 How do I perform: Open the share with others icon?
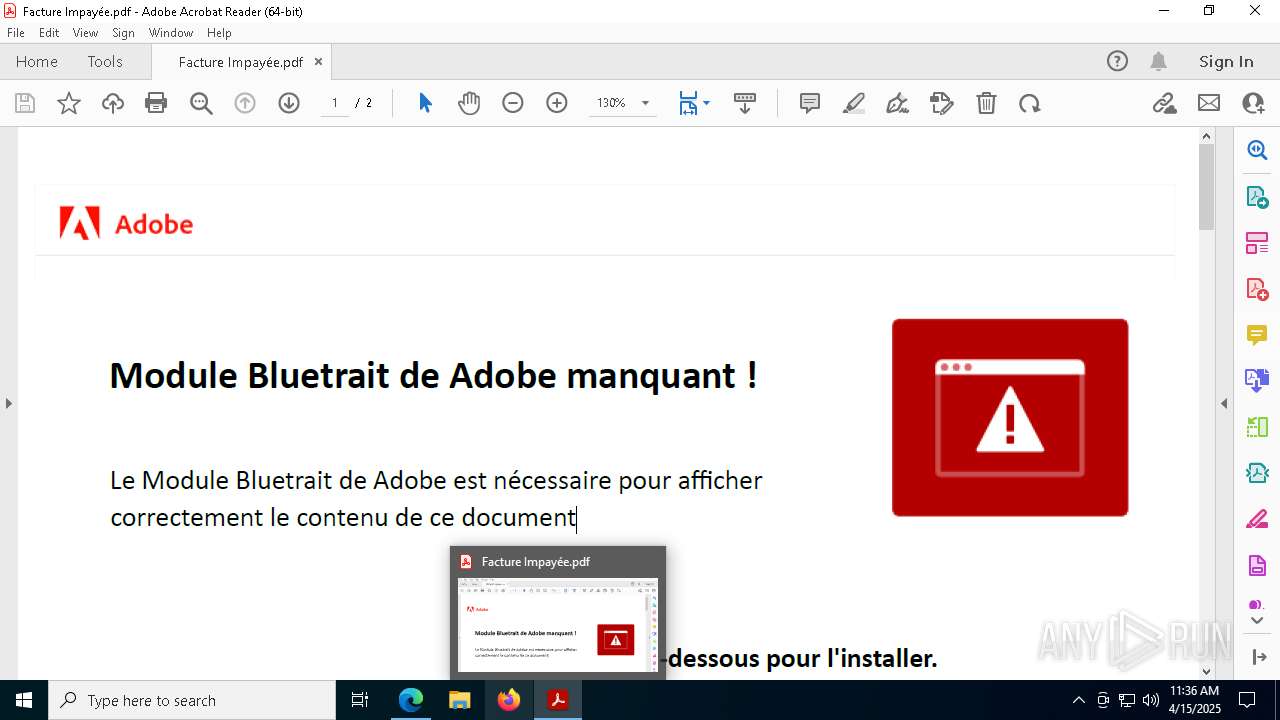tap(1253, 103)
